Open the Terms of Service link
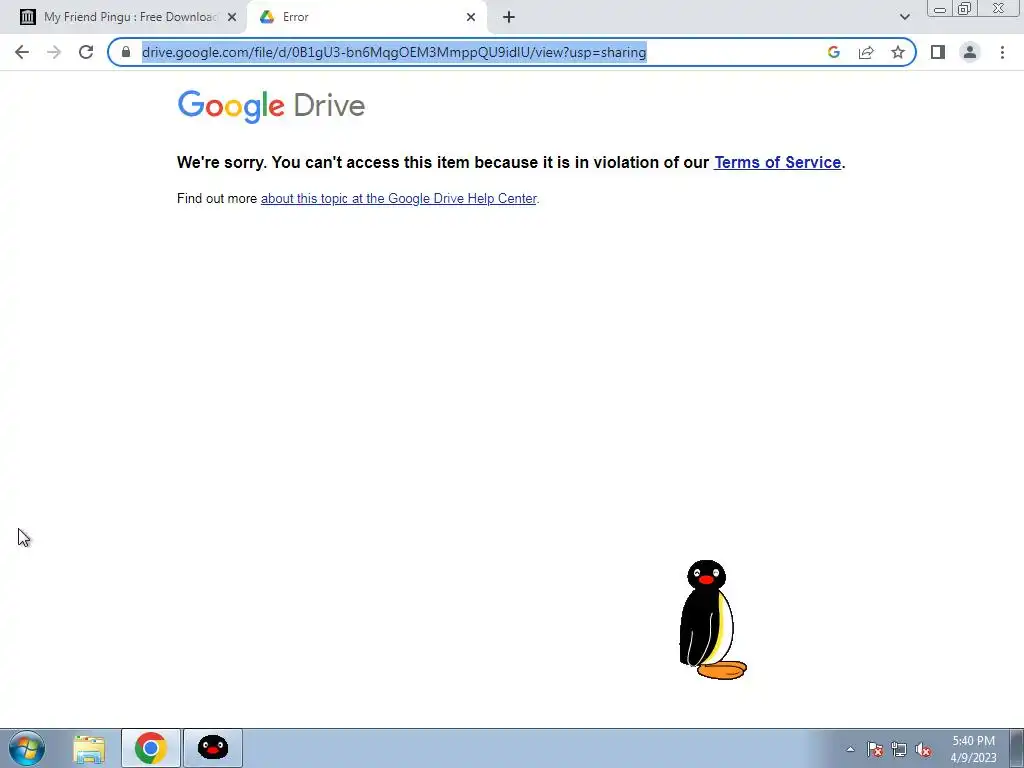 777,163
